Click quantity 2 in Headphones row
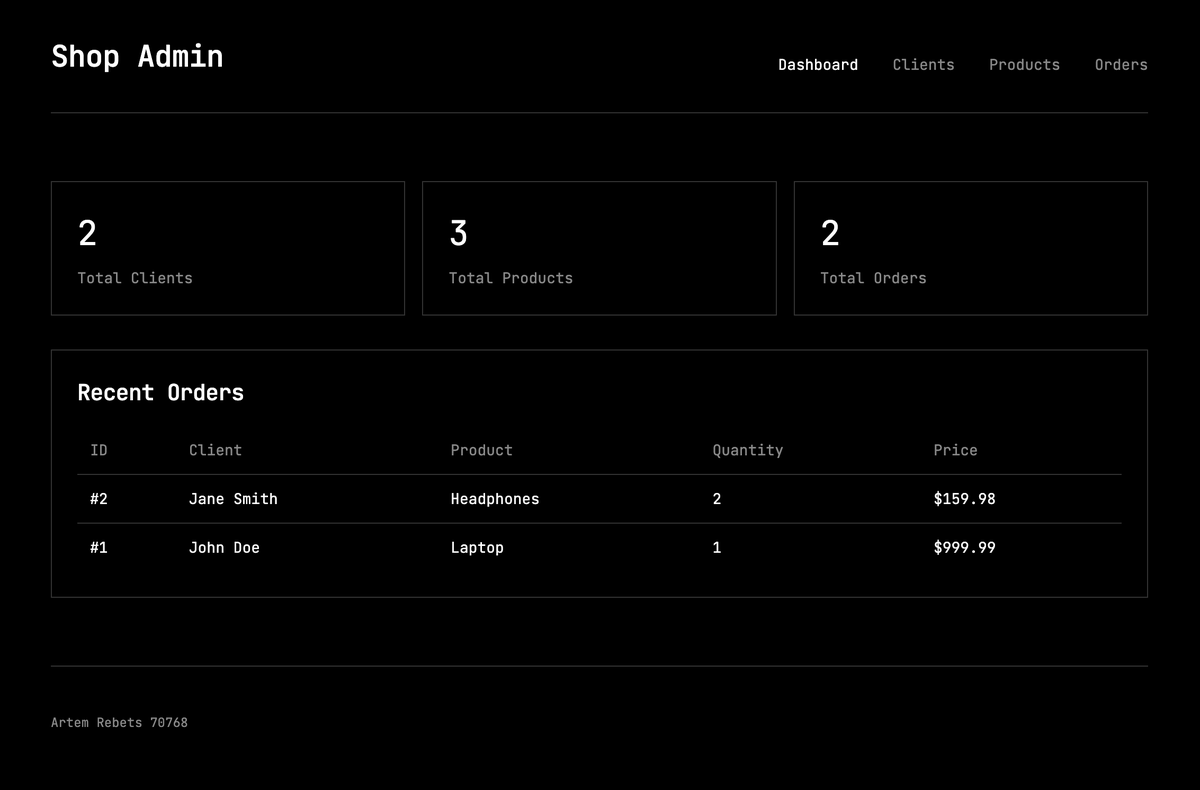1200x790 pixels. (x=717, y=499)
